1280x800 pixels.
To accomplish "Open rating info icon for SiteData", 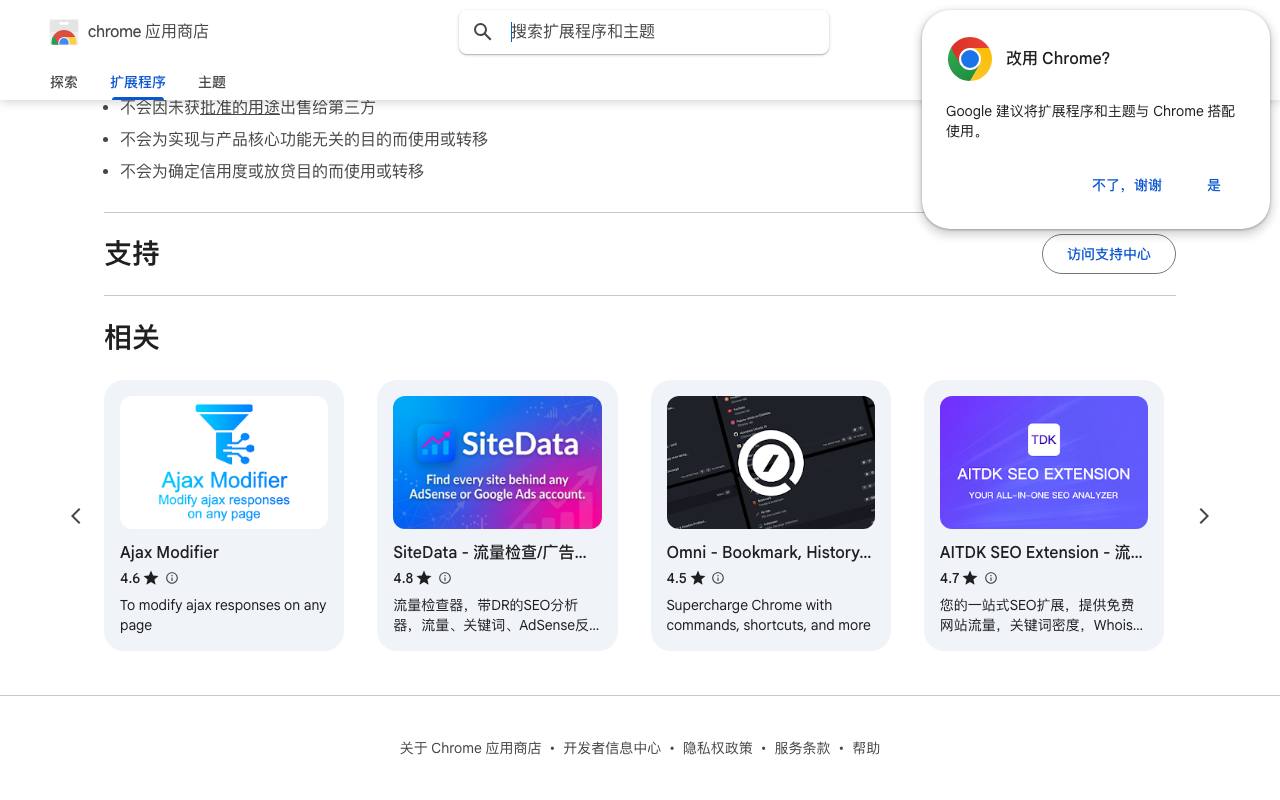I will 445,578.
